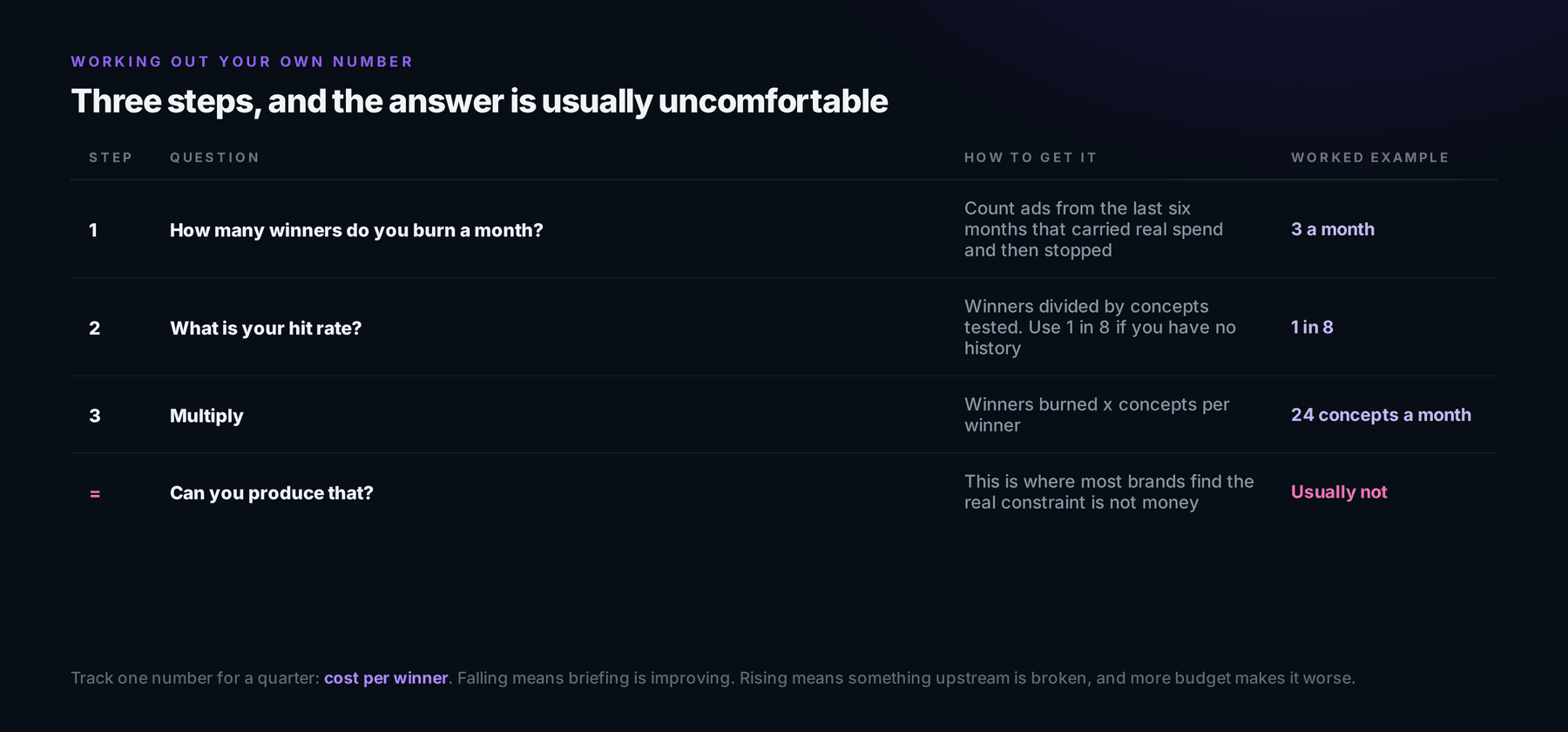
Task: Click the '3 a month' worked example
Action: [x=1333, y=229]
